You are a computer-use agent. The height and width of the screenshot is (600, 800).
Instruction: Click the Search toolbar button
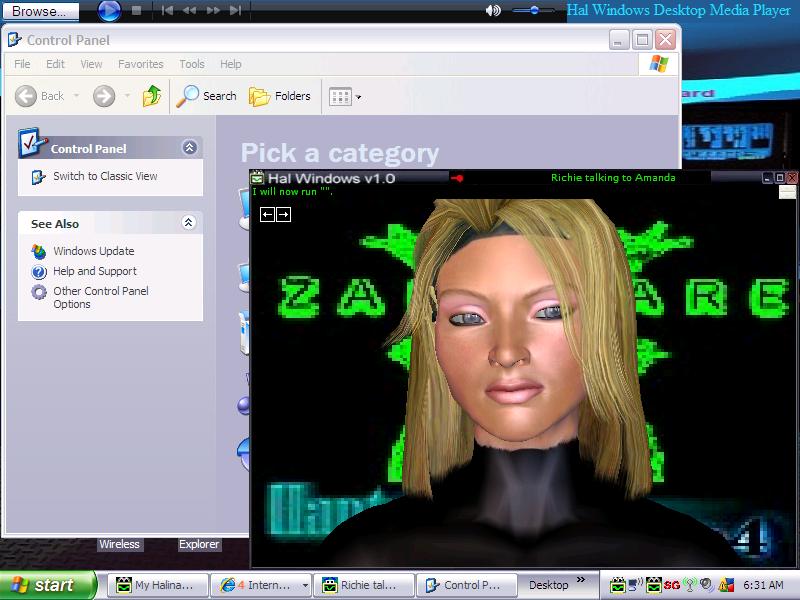207,96
